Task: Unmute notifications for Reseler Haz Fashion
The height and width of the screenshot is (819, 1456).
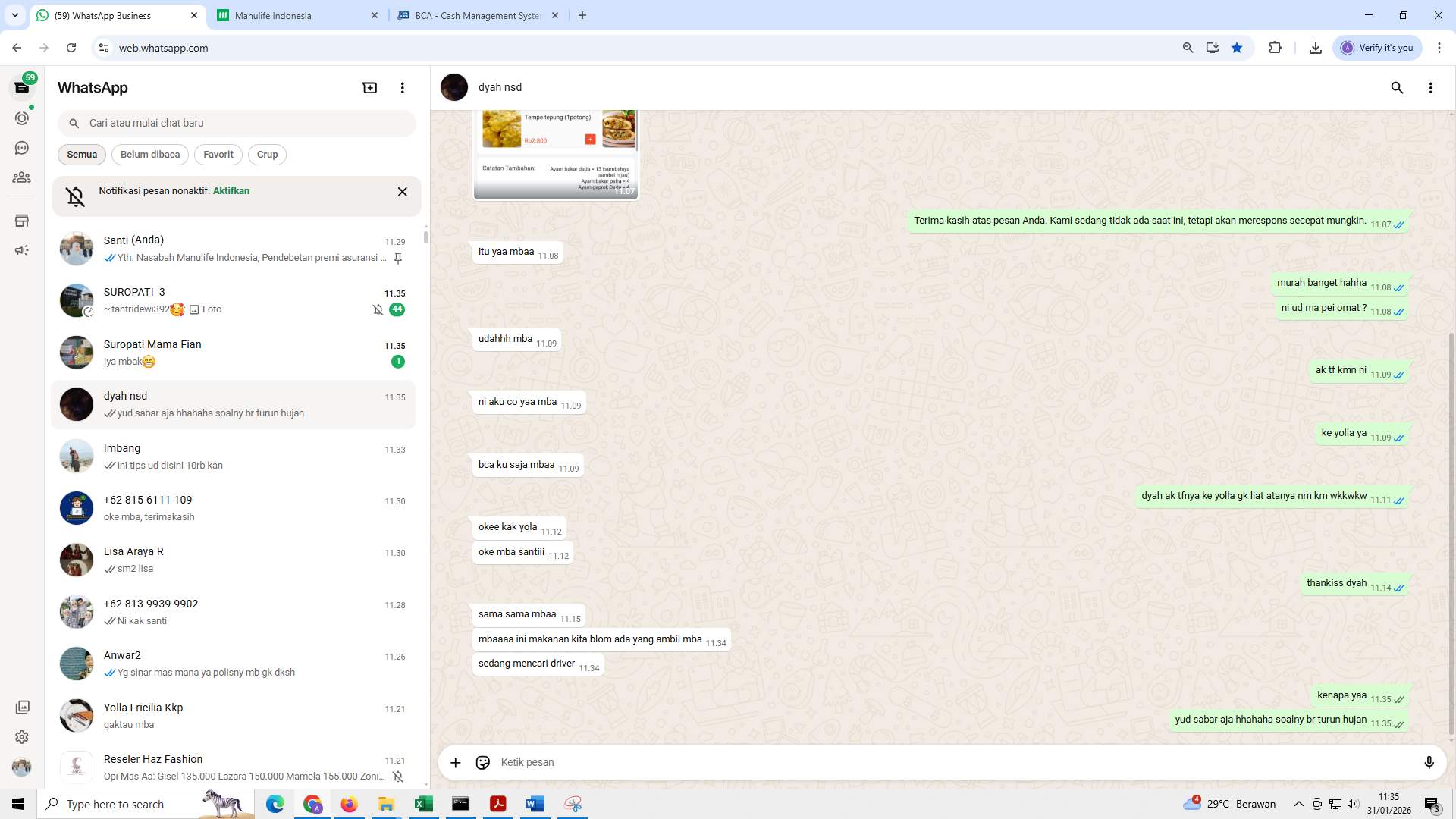Action: (399, 777)
